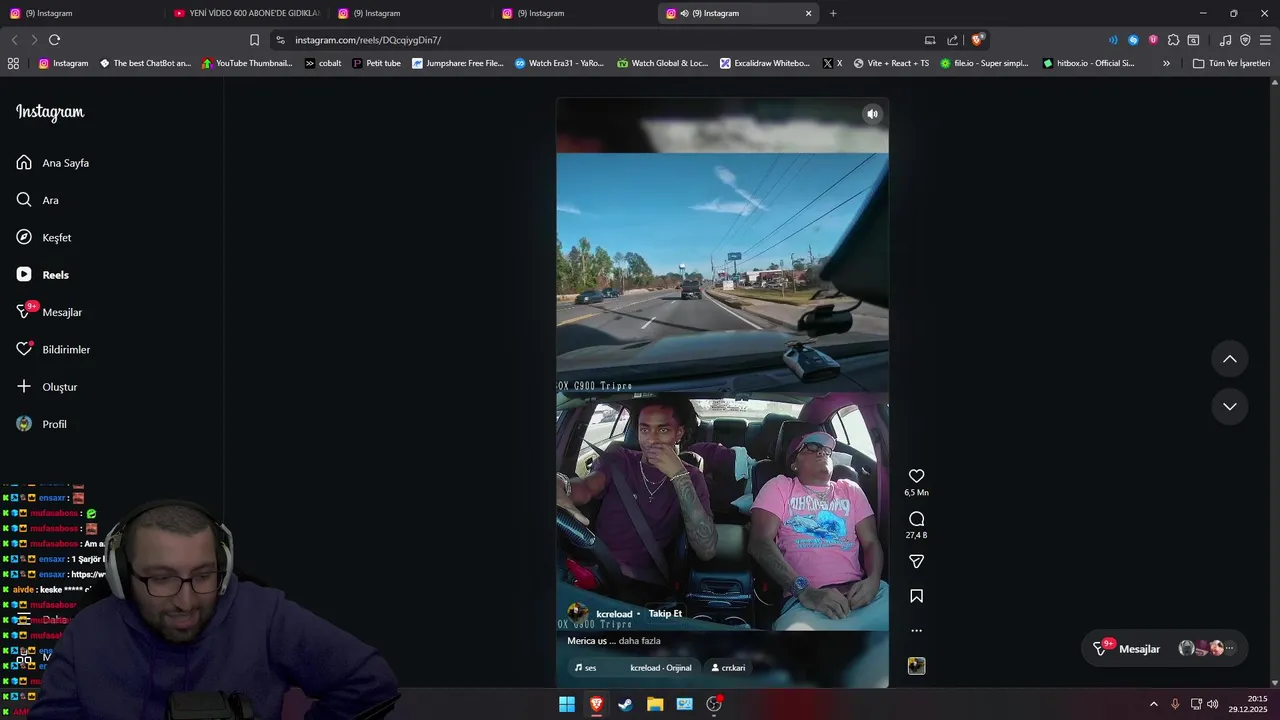Go to previous reel with up arrow
Image resolution: width=1280 pixels, height=720 pixels.
click(x=1230, y=359)
